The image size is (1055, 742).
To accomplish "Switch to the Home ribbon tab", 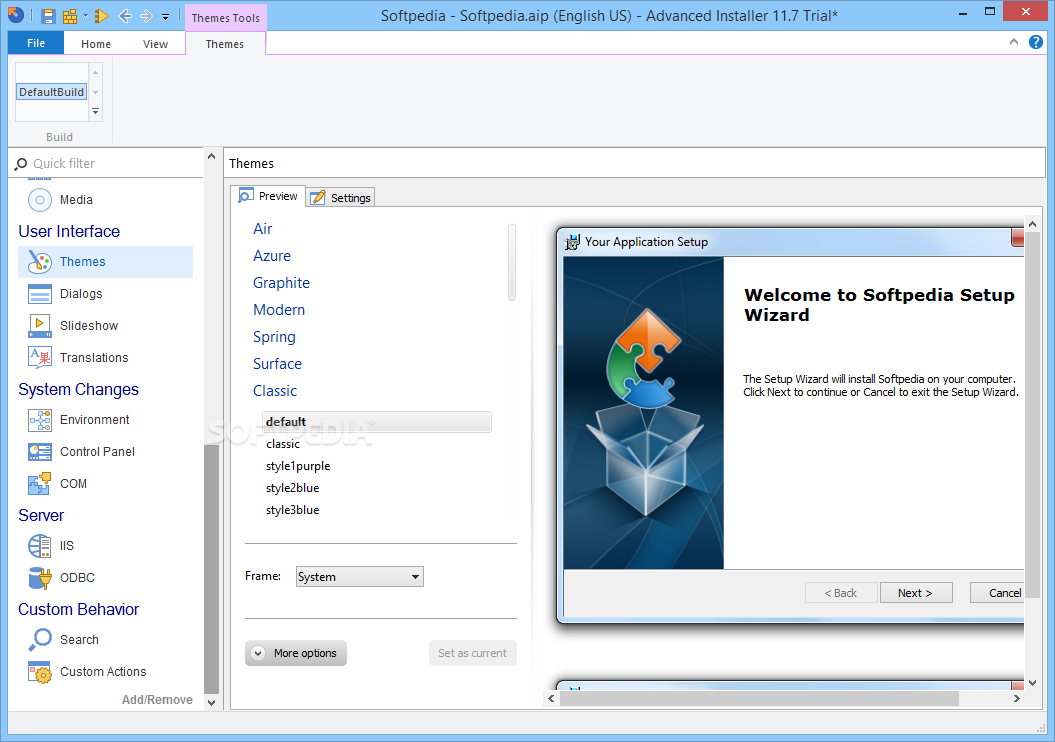I will point(96,44).
